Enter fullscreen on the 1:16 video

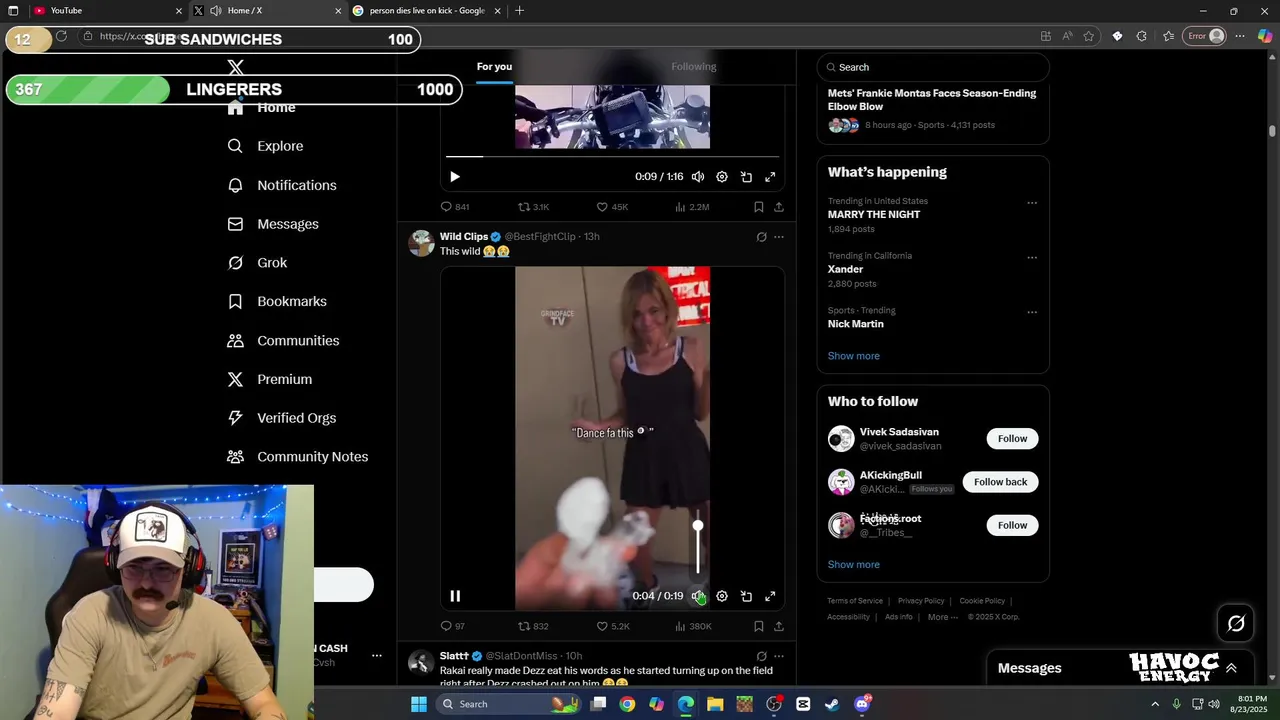[x=770, y=177]
